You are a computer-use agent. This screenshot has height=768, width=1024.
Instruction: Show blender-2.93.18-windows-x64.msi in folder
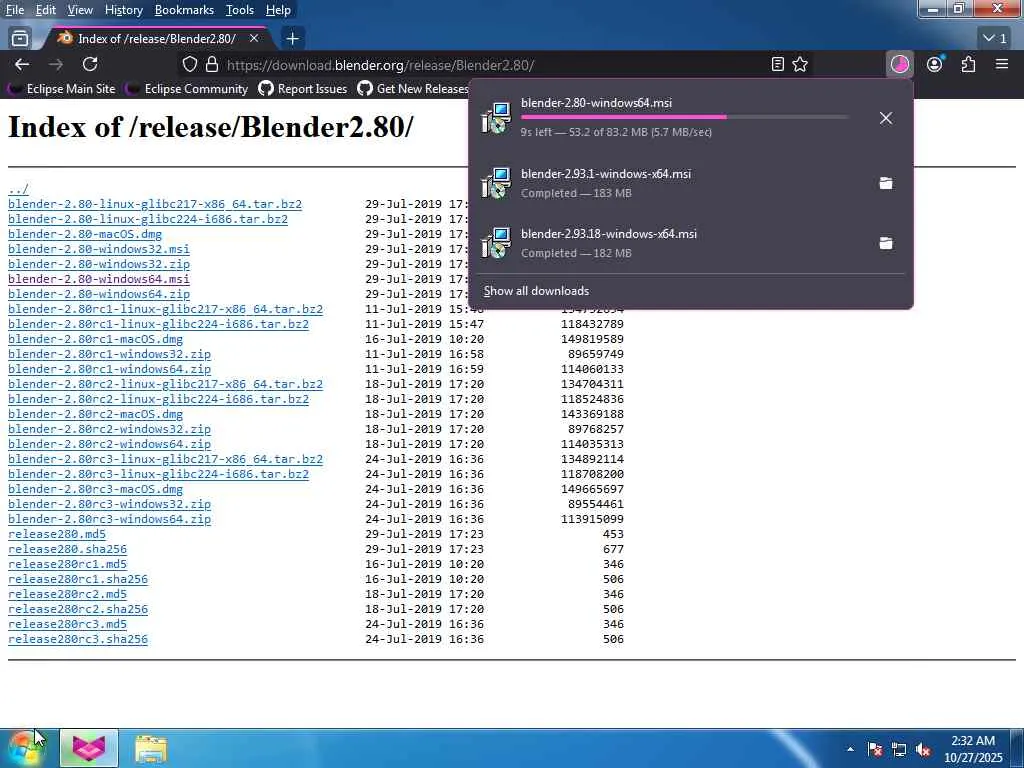(x=886, y=244)
